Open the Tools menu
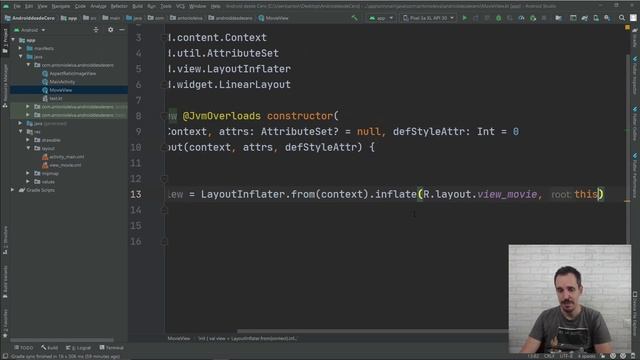The width and height of the screenshot is (640, 360). (166, 6)
